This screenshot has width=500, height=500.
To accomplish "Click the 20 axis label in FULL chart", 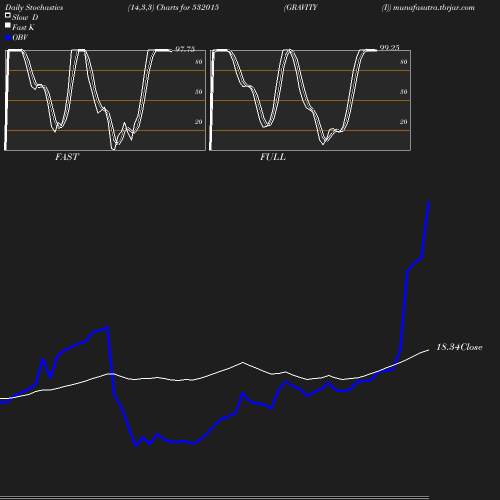I will pyautogui.click(x=404, y=122).
